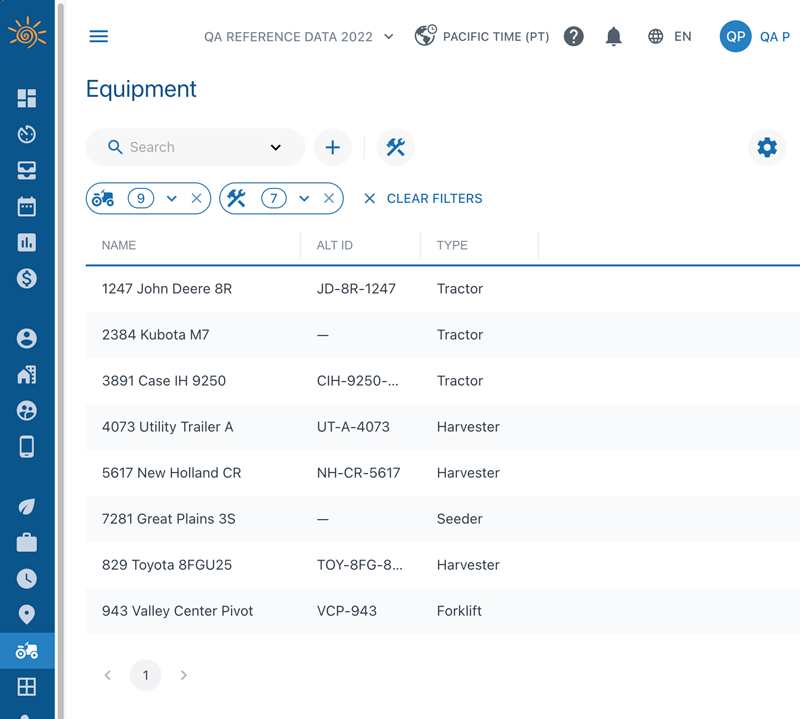Sort by the TYPE column header

[x=452, y=245]
